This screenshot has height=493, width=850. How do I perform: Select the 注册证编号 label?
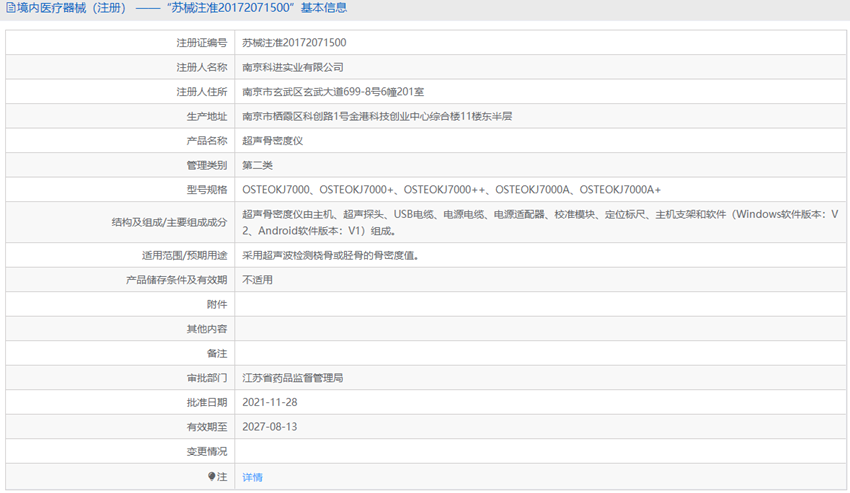click(202, 43)
